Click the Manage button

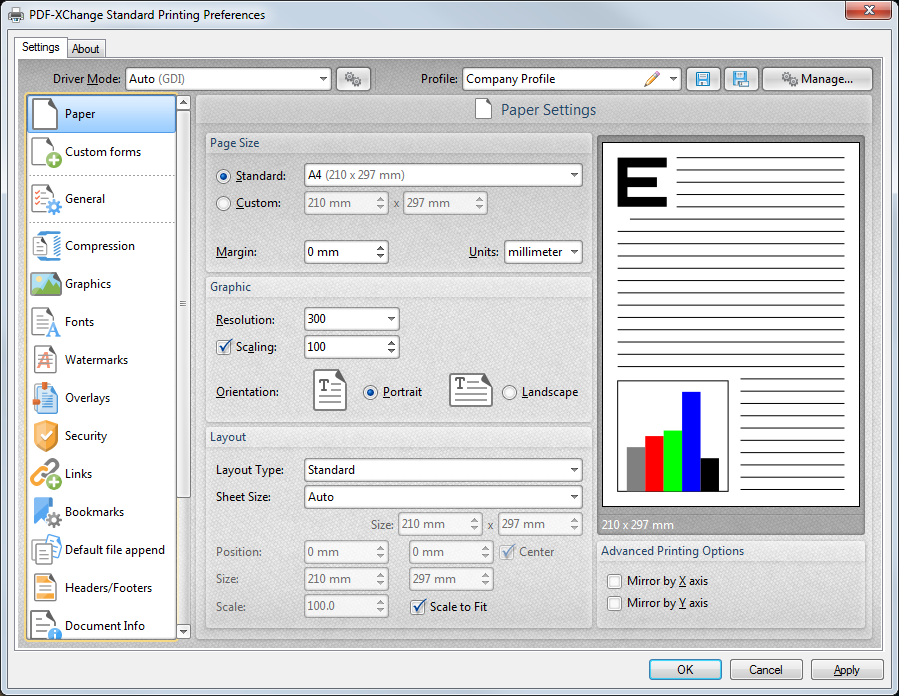pyautogui.click(x=817, y=79)
